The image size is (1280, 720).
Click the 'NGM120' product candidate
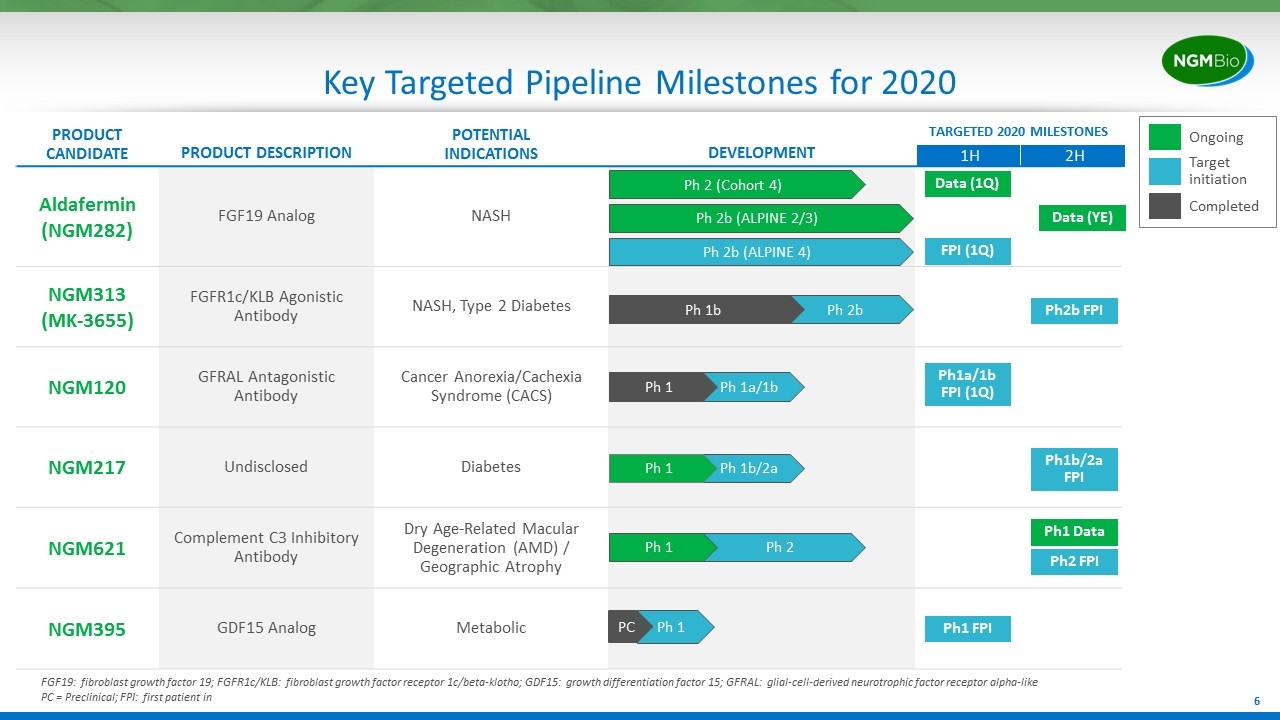(87, 387)
